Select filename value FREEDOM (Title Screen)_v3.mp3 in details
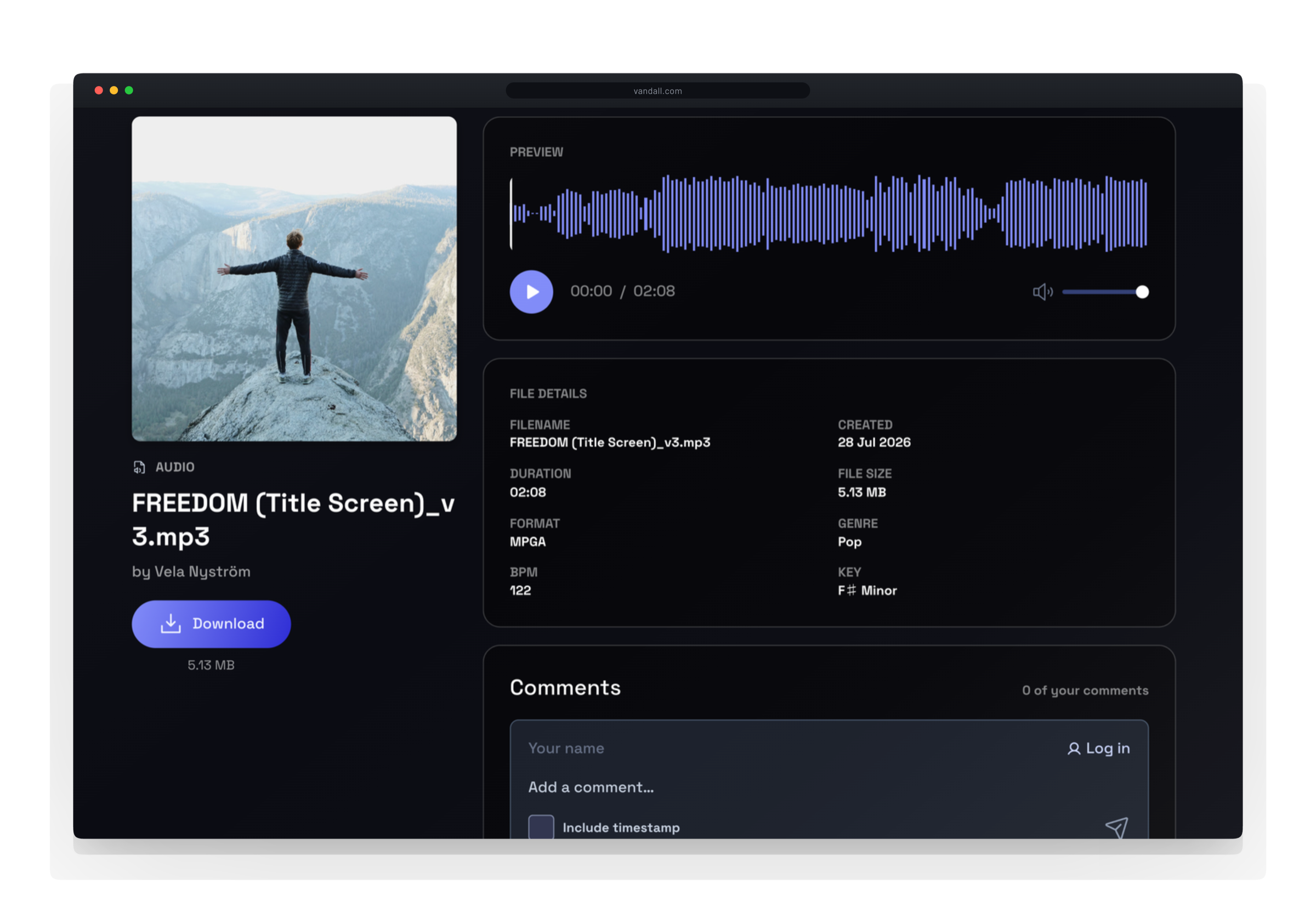The width and height of the screenshot is (1316, 912). pyautogui.click(x=609, y=442)
